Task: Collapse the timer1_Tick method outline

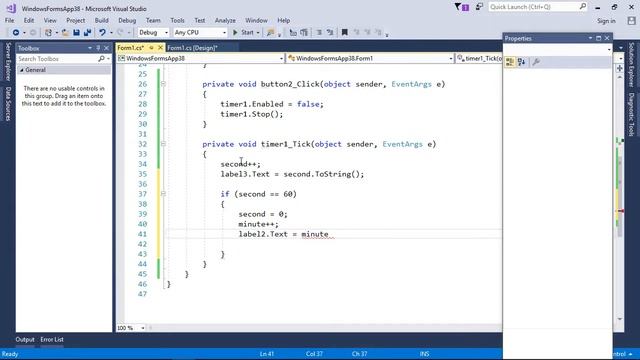Action: pyautogui.click(x=163, y=144)
